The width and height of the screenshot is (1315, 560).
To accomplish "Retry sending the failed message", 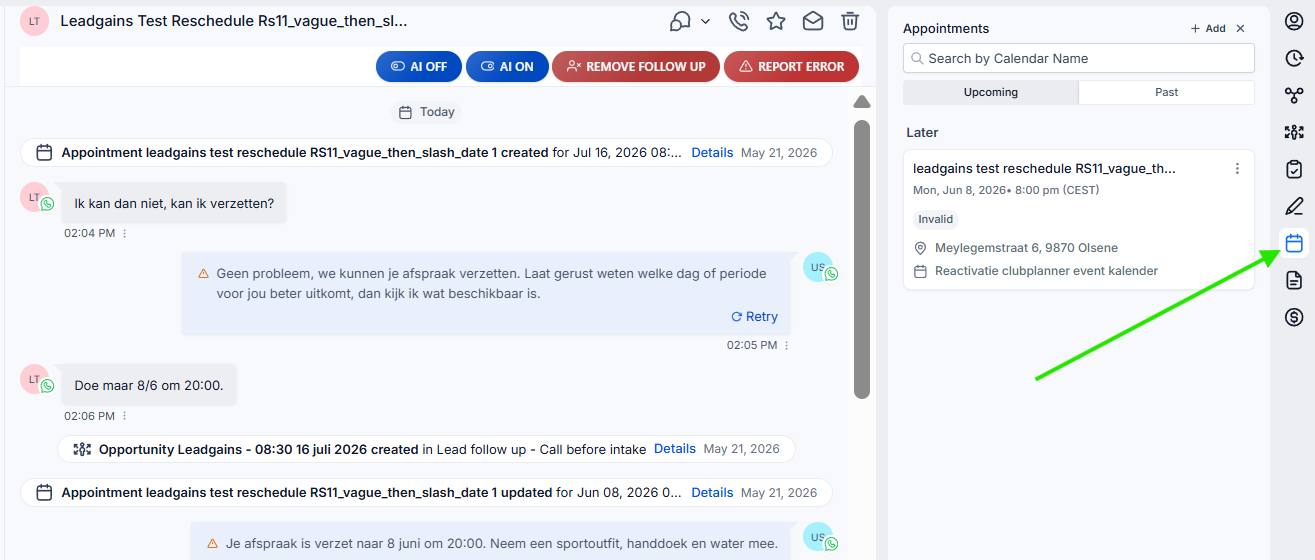I will point(754,316).
